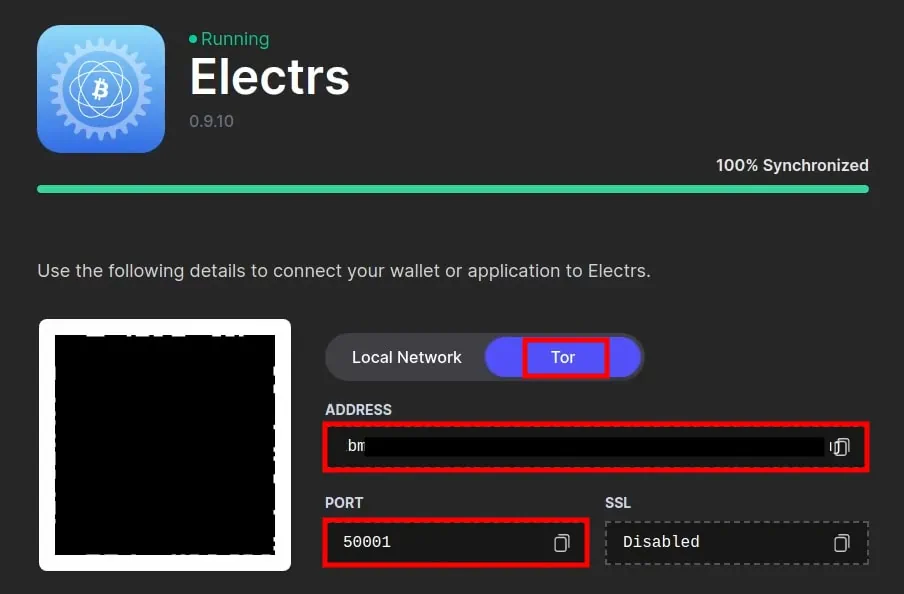
Task: Click the green Running status dot
Action: 193,39
